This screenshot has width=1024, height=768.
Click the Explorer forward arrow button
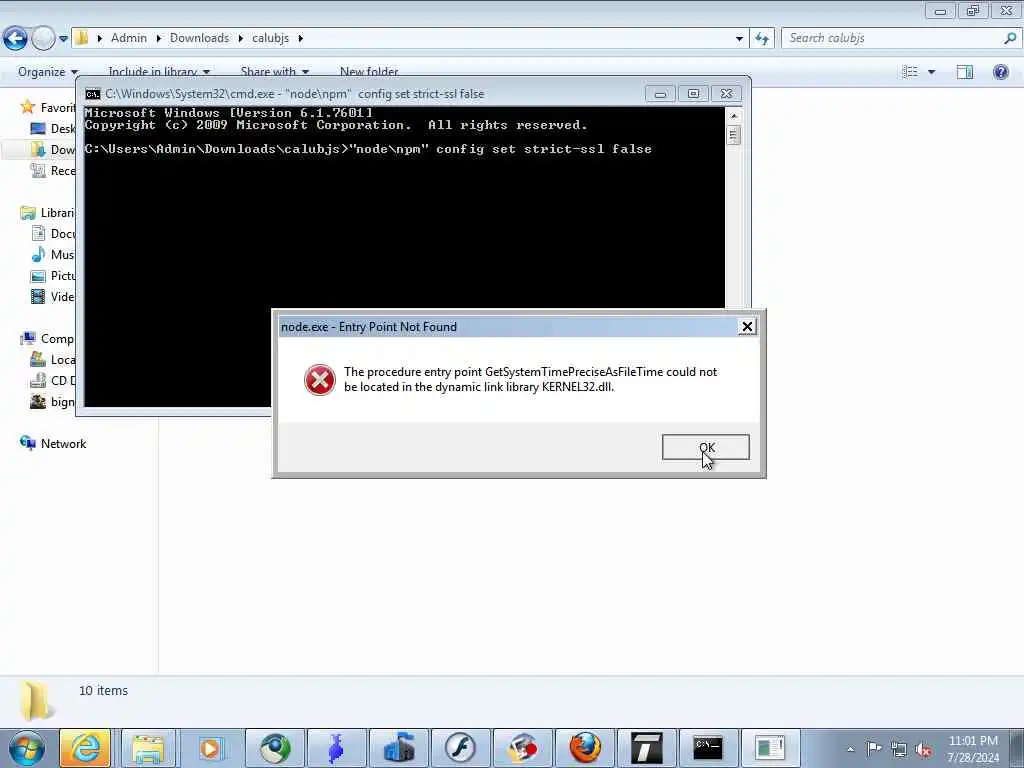pyautogui.click(x=43, y=39)
